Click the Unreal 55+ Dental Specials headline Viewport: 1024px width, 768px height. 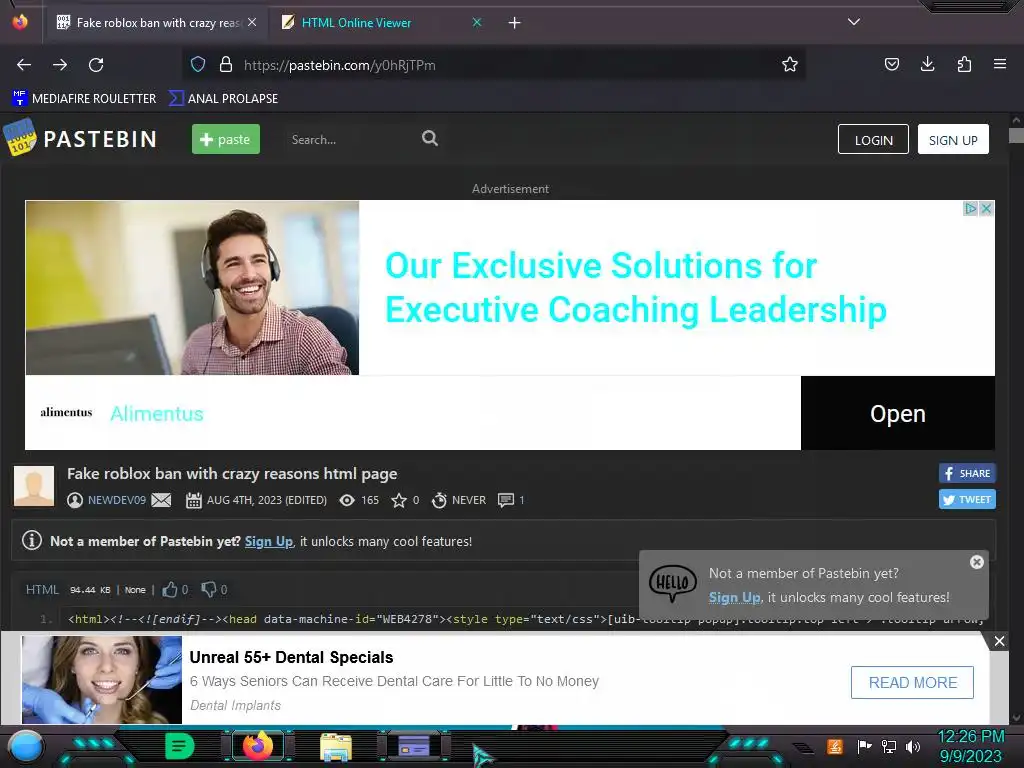[x=291, y=658]
